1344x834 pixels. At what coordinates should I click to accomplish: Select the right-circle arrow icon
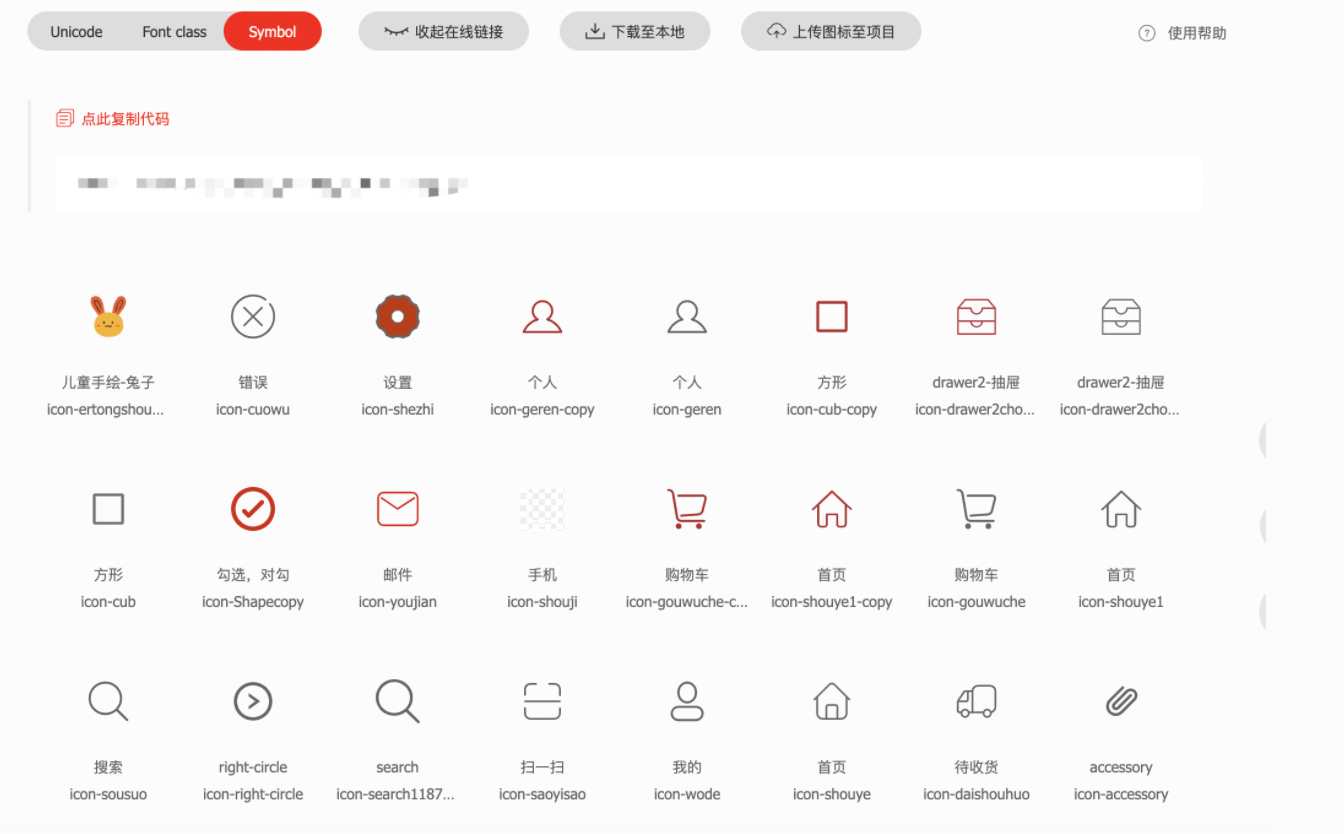(252, 700)
